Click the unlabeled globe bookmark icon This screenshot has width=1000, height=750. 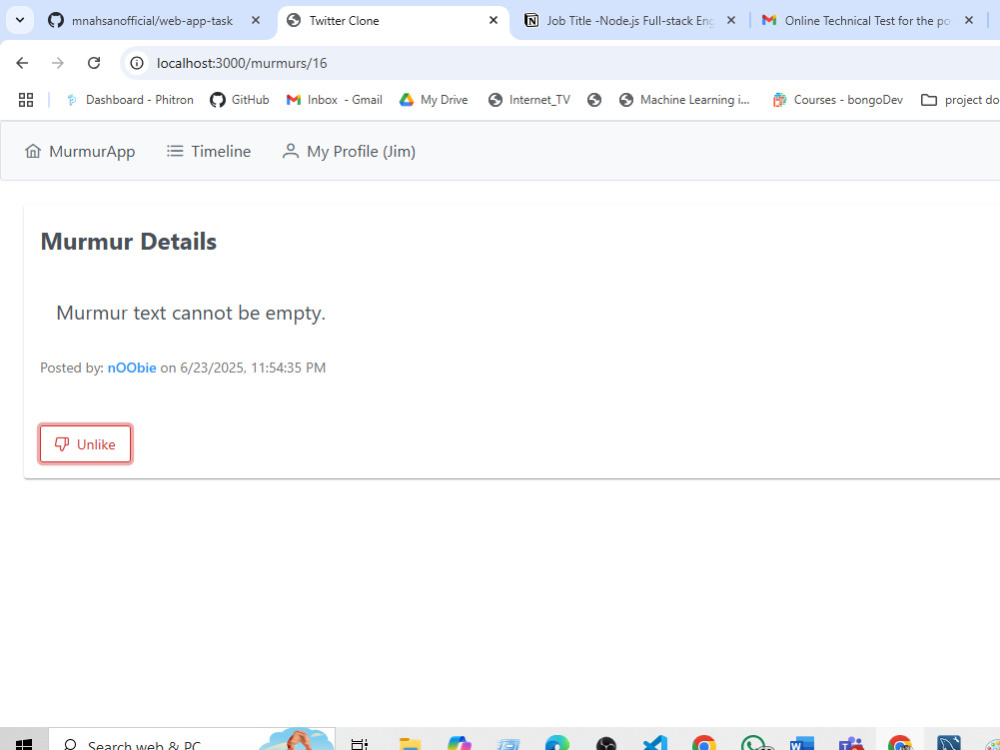click(x=594, y=99)
